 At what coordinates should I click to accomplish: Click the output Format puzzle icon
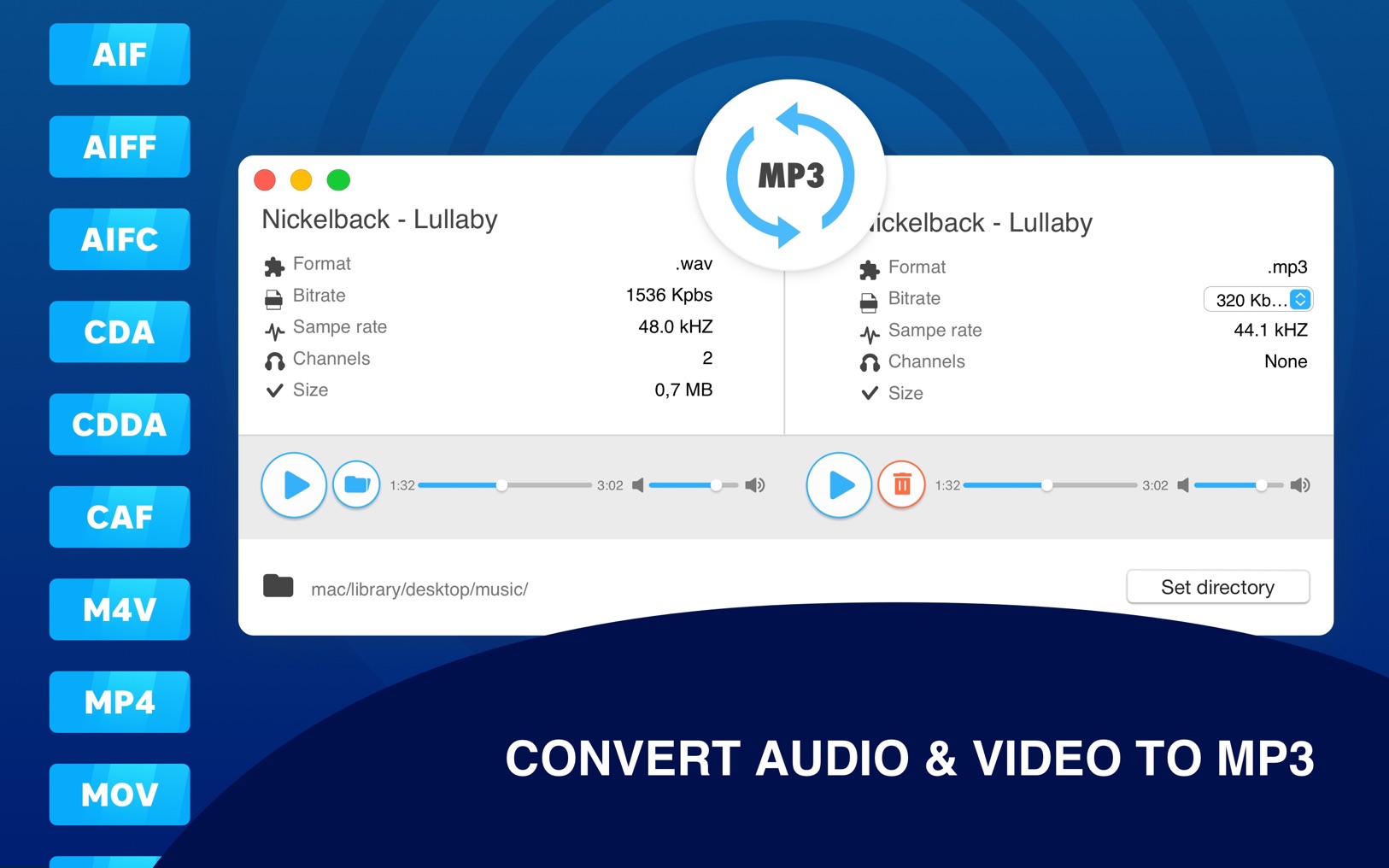pos(870,270)
